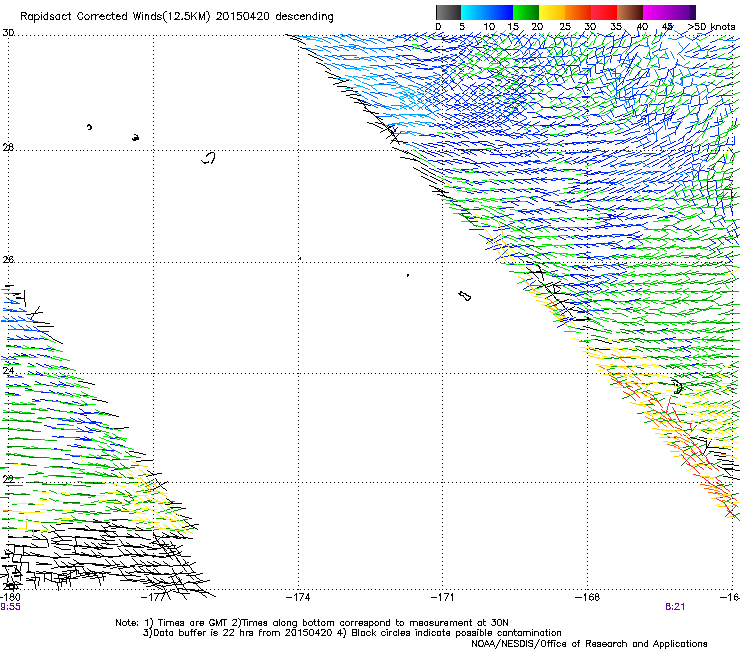Click the 'NOAA/NESDIS/Office of Research and Applications' credit

[589, 644]
